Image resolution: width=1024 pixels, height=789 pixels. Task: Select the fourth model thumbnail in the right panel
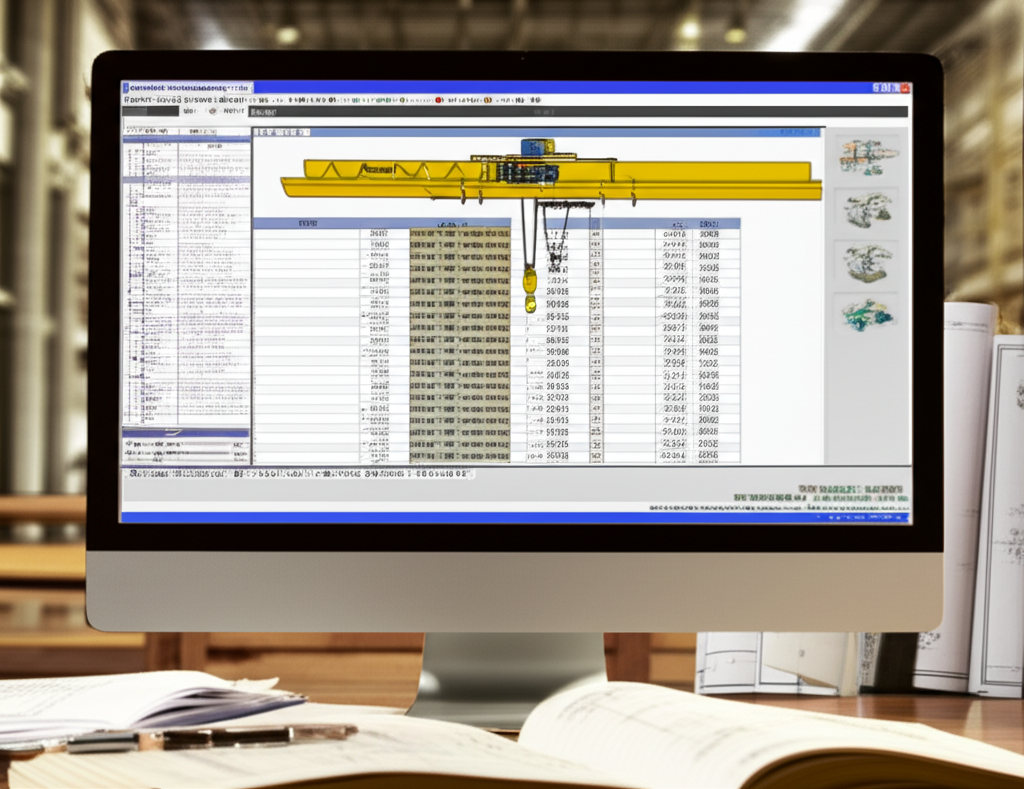point(867,315)
